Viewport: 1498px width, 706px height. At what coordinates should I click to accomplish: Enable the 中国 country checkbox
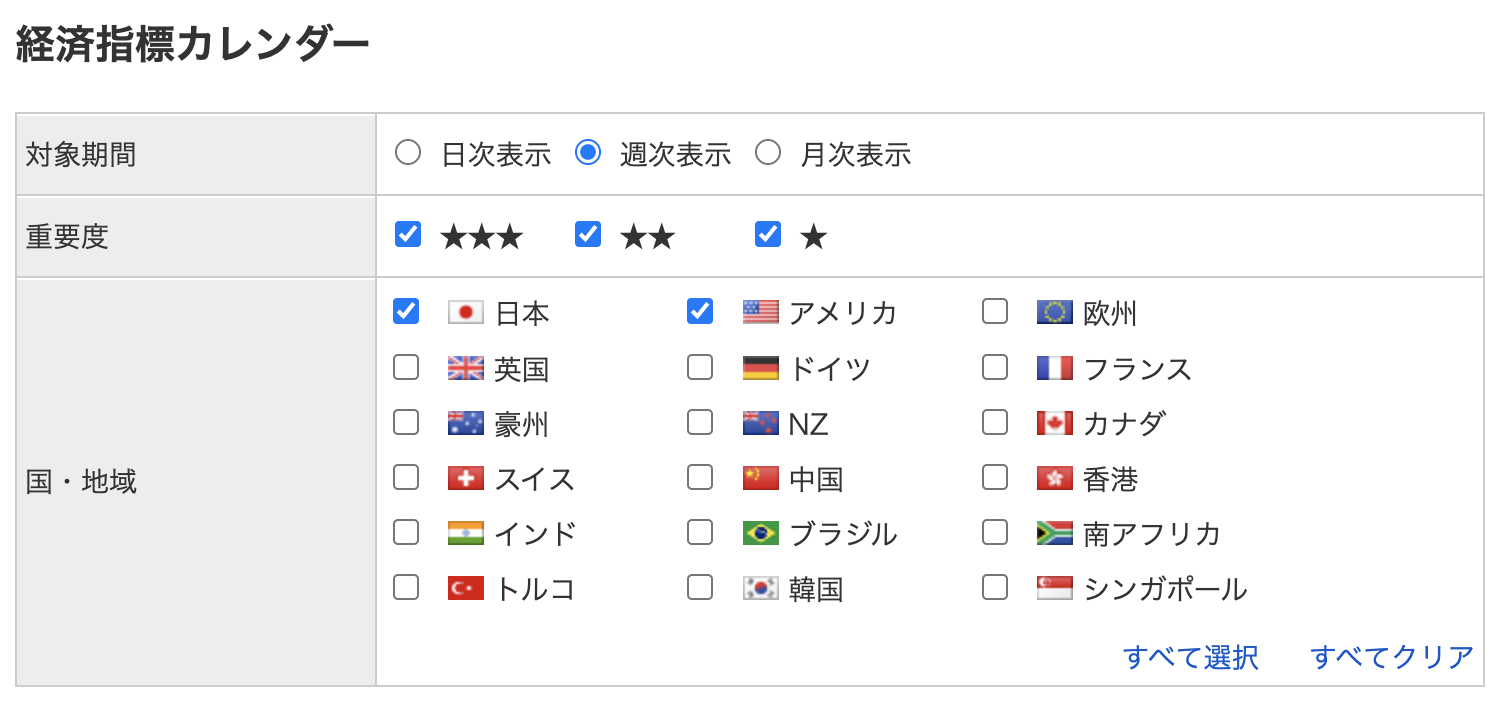pos(700,478)
